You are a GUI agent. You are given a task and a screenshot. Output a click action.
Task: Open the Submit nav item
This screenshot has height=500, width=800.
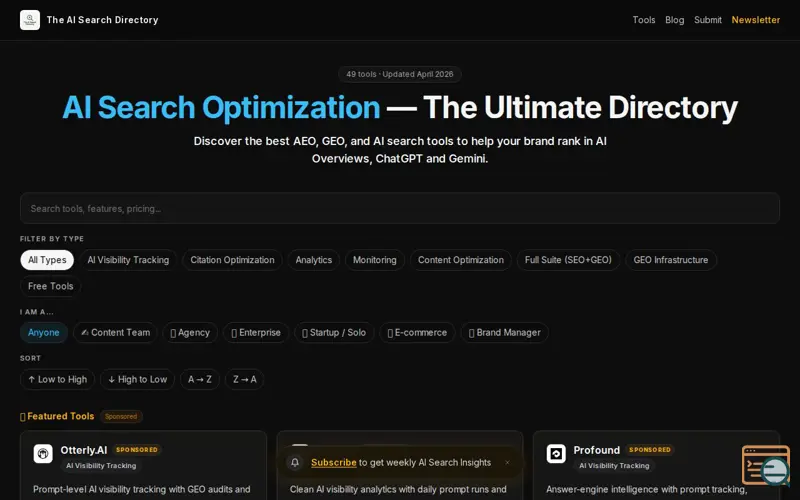[708, 20]
